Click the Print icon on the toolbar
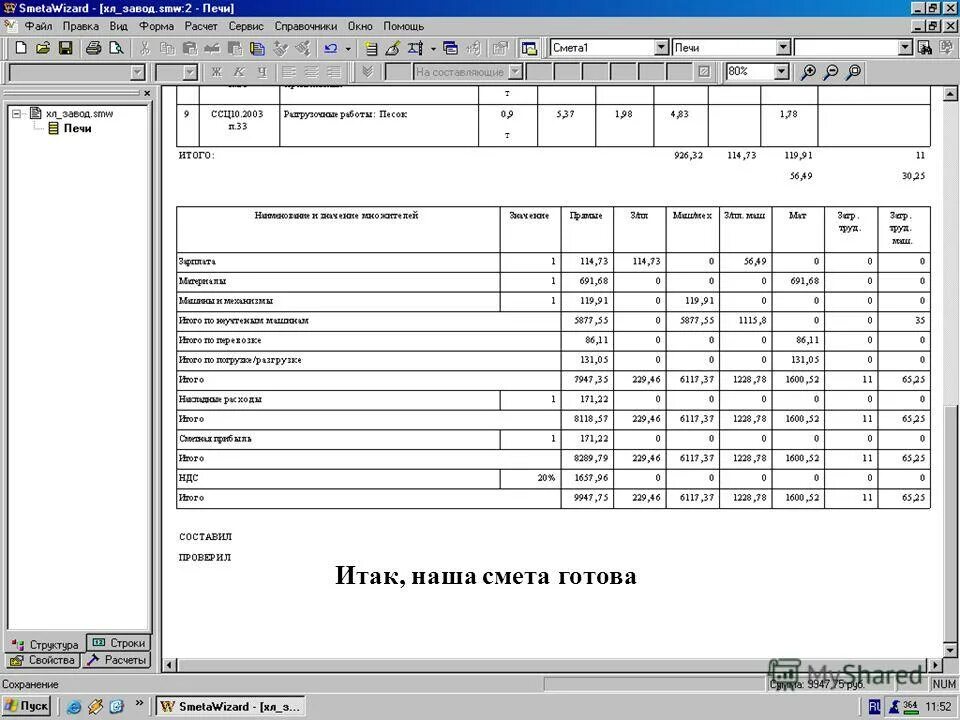 pos(95,47)
